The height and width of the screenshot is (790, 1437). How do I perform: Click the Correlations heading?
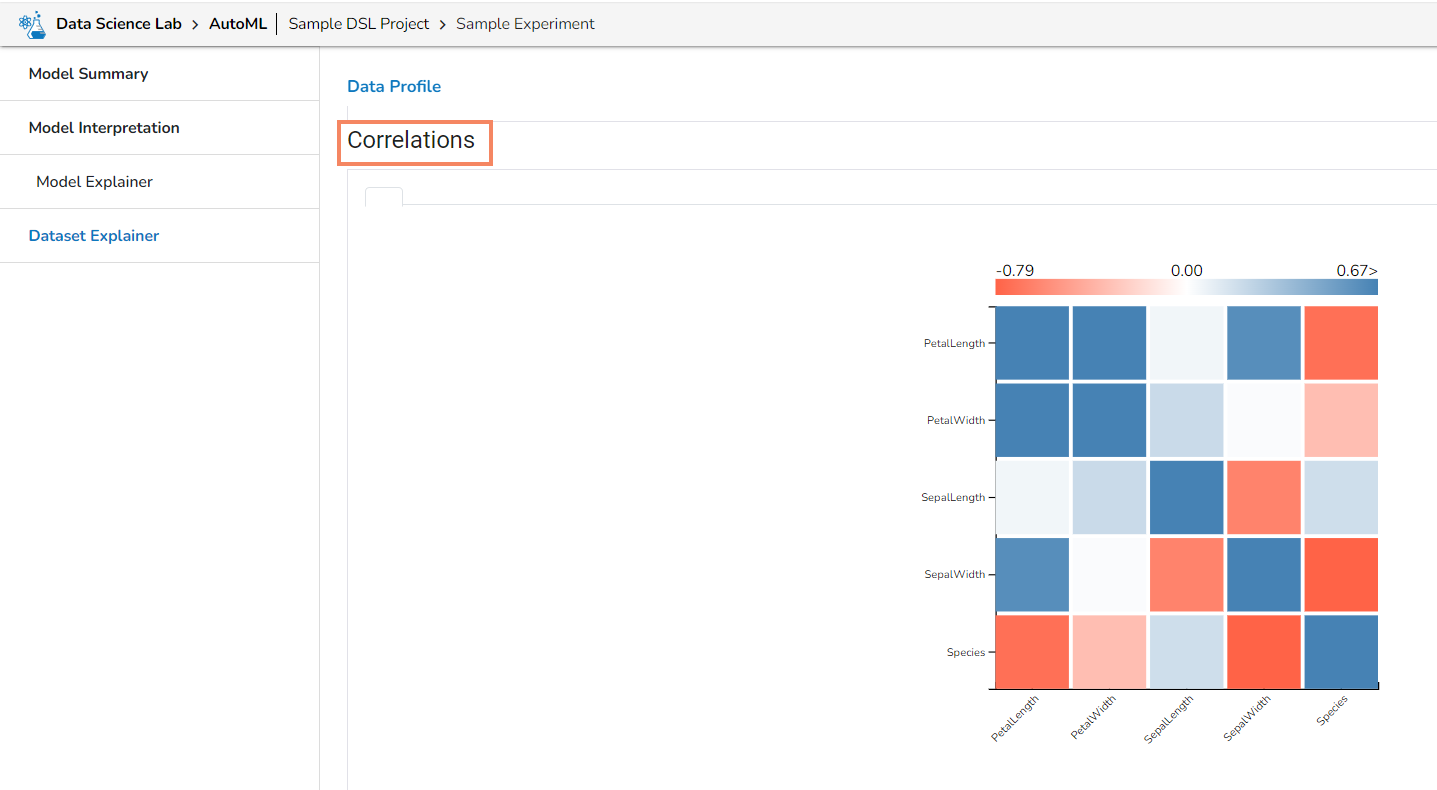(x=411, y=141)
